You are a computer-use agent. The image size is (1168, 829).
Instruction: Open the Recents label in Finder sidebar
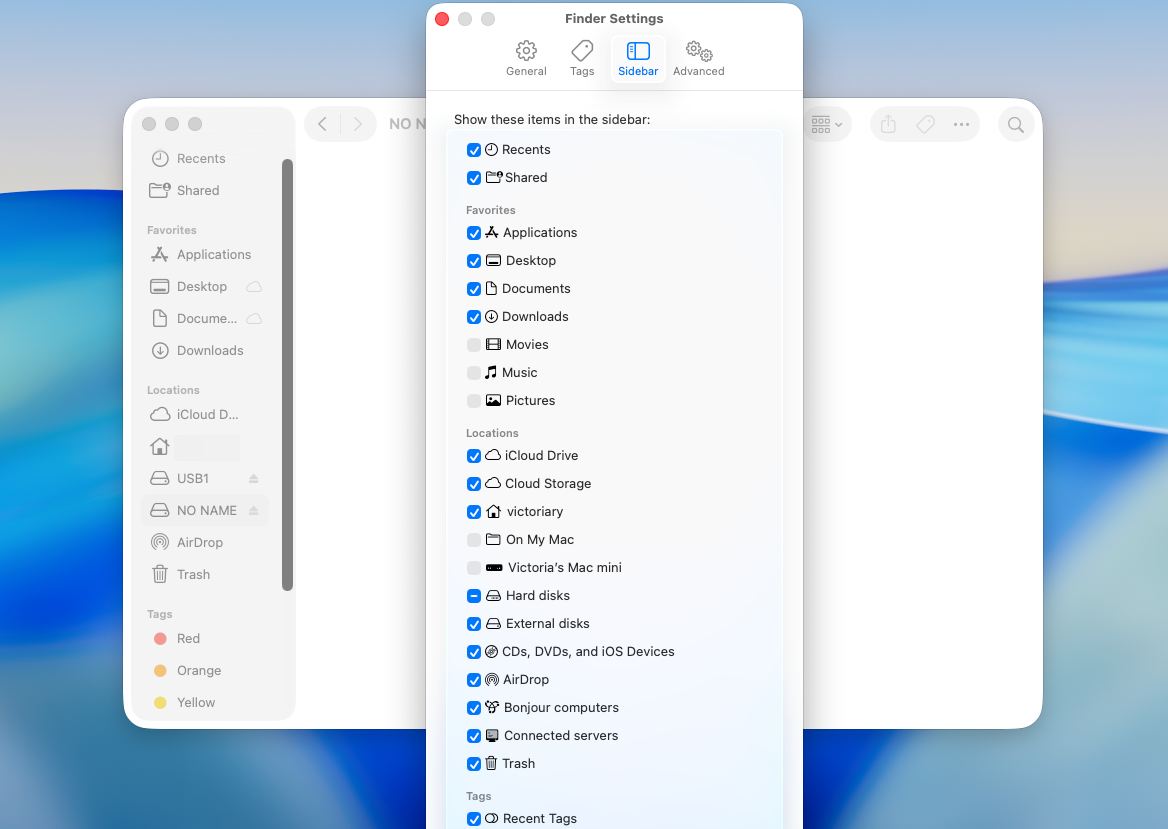[200, 159]
